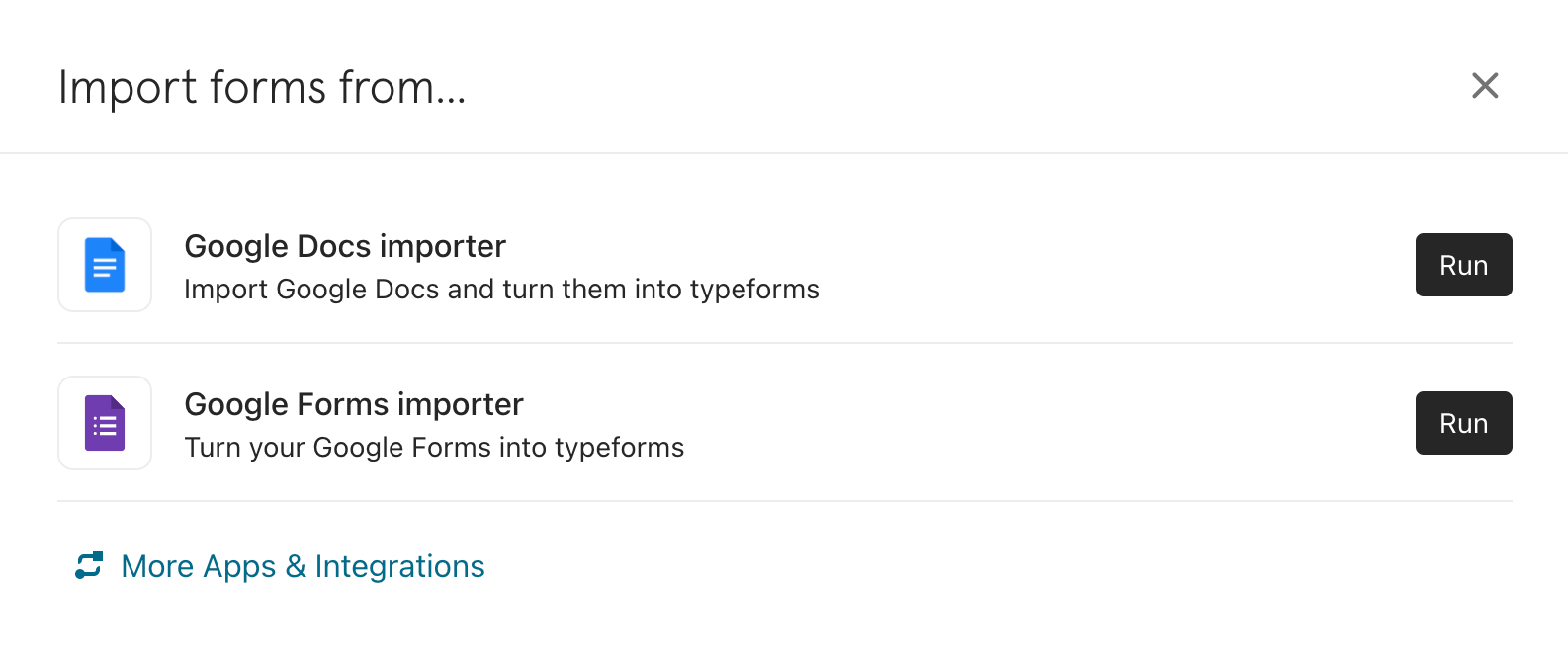
Task: Run the Google Forms importer
Action: 1463,423
